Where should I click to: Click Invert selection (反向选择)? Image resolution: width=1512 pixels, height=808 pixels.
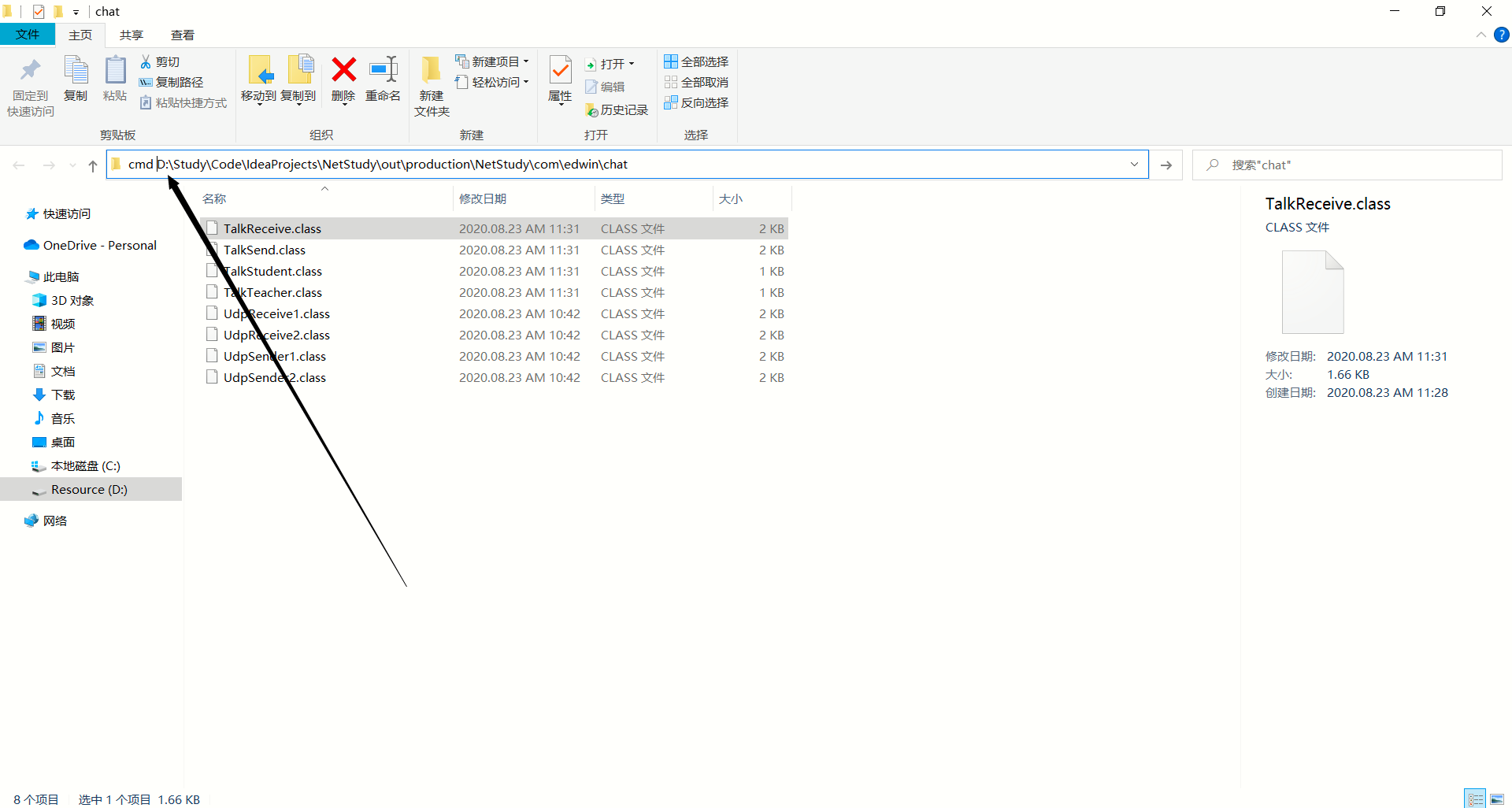pos(696,102)
